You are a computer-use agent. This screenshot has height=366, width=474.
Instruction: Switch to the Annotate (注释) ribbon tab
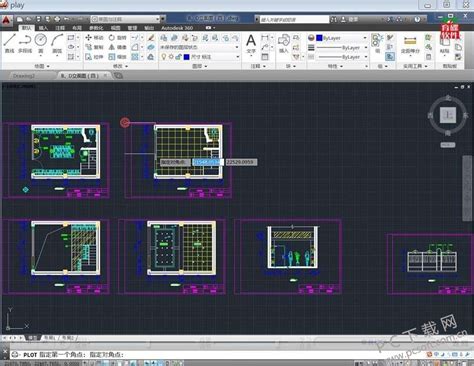[60, 28]
